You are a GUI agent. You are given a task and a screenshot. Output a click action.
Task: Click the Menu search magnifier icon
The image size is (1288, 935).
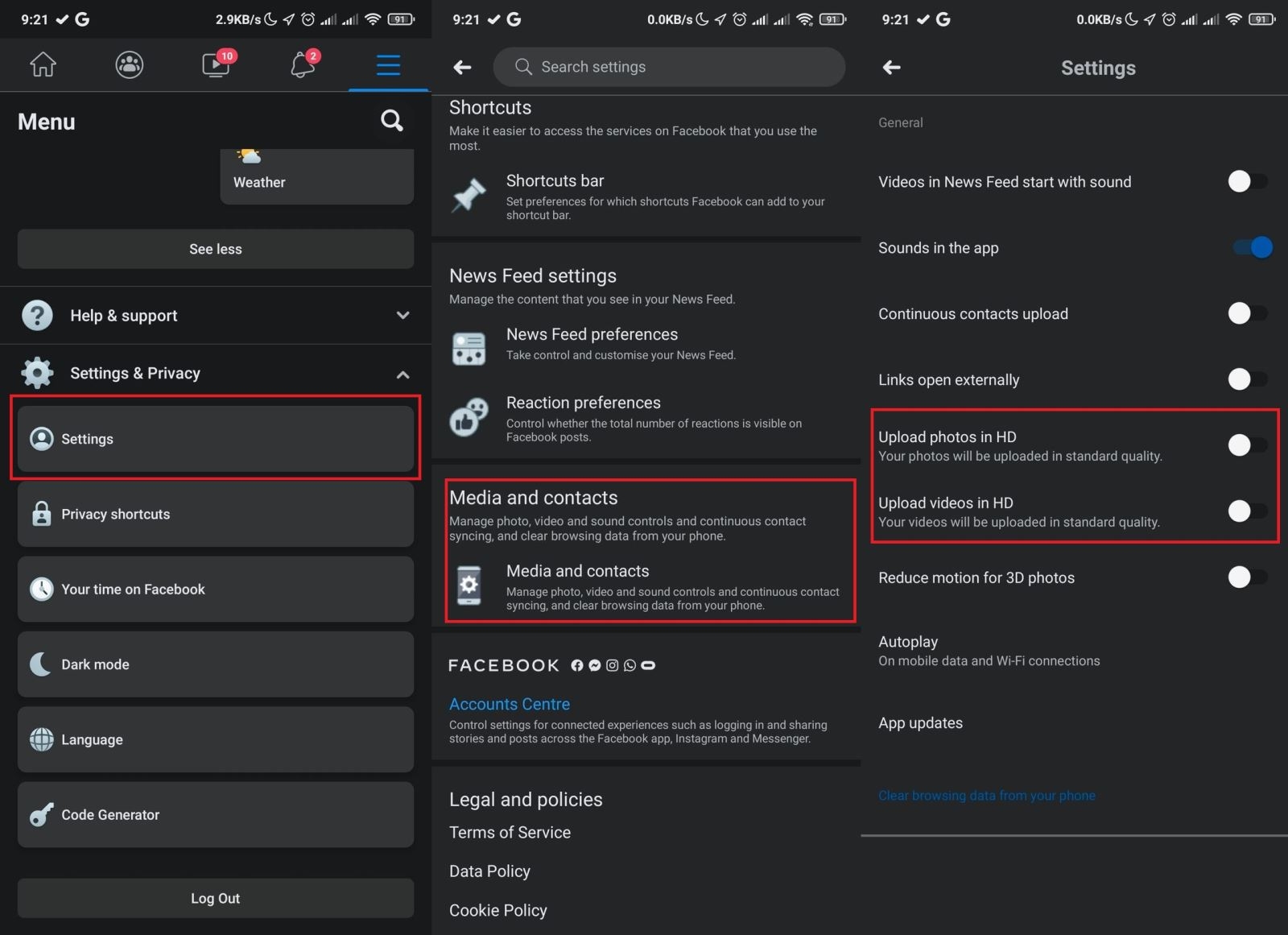pyautogui.click(x=392, y=121)
